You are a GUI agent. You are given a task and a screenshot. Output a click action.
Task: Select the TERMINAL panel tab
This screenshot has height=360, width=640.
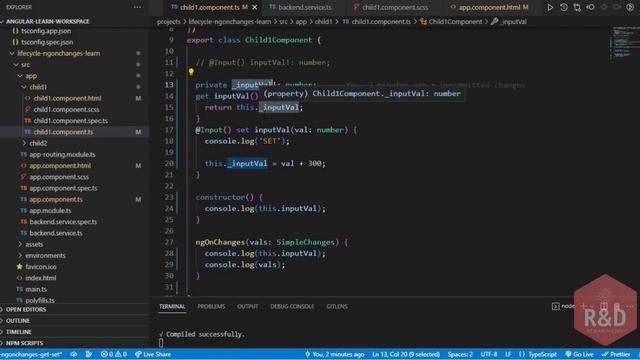172,306
